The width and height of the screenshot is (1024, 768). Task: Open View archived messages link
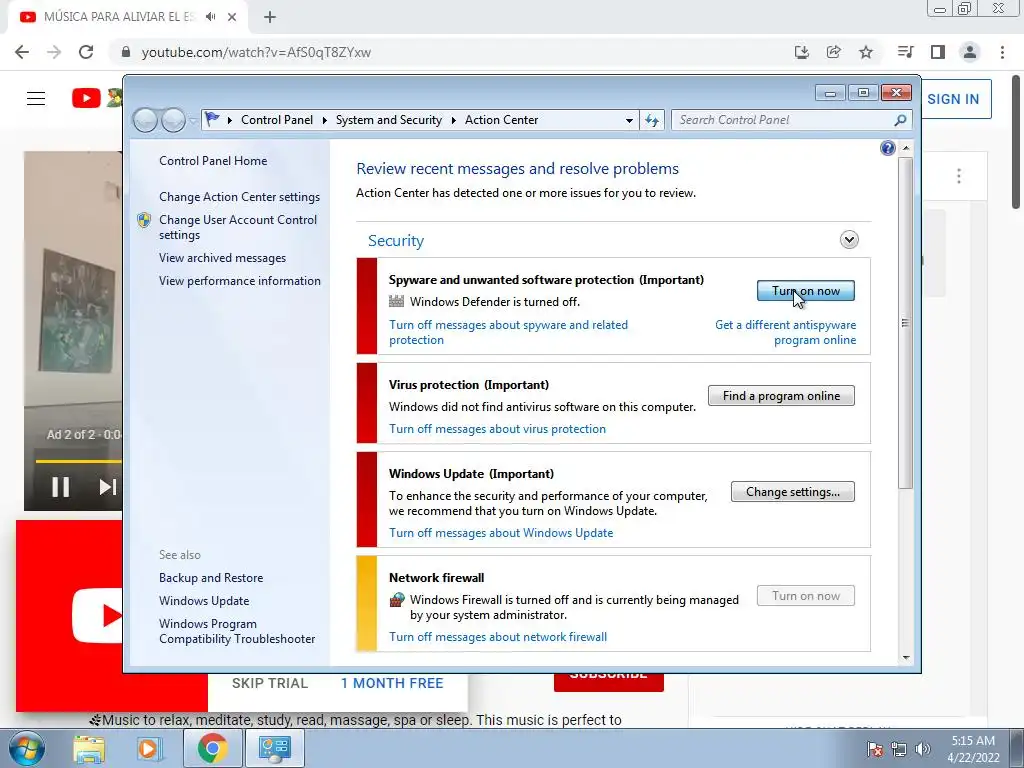tap(222, 258)
